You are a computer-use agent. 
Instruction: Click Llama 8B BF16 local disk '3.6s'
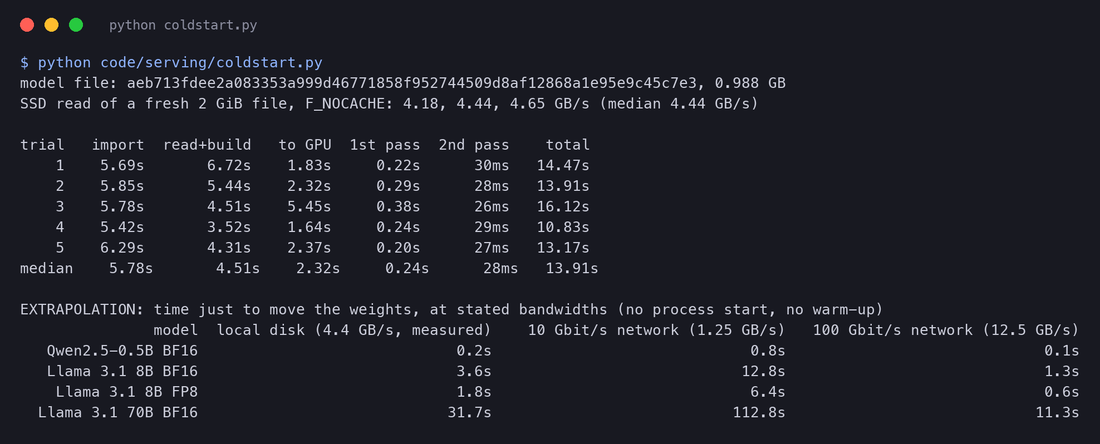[x=474, y=372]
